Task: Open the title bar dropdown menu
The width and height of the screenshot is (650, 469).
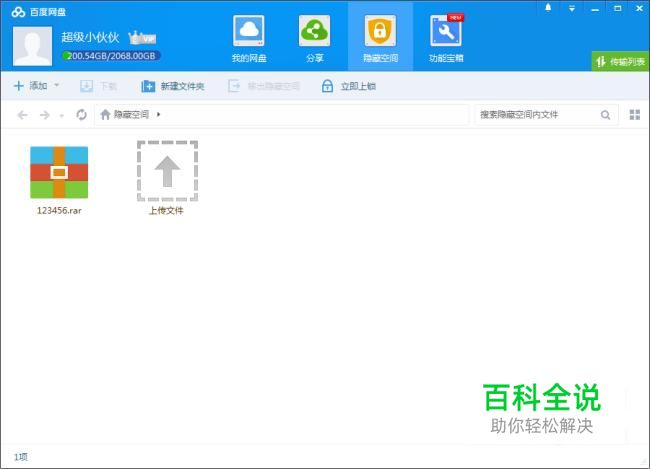Action: pos(572,8)
